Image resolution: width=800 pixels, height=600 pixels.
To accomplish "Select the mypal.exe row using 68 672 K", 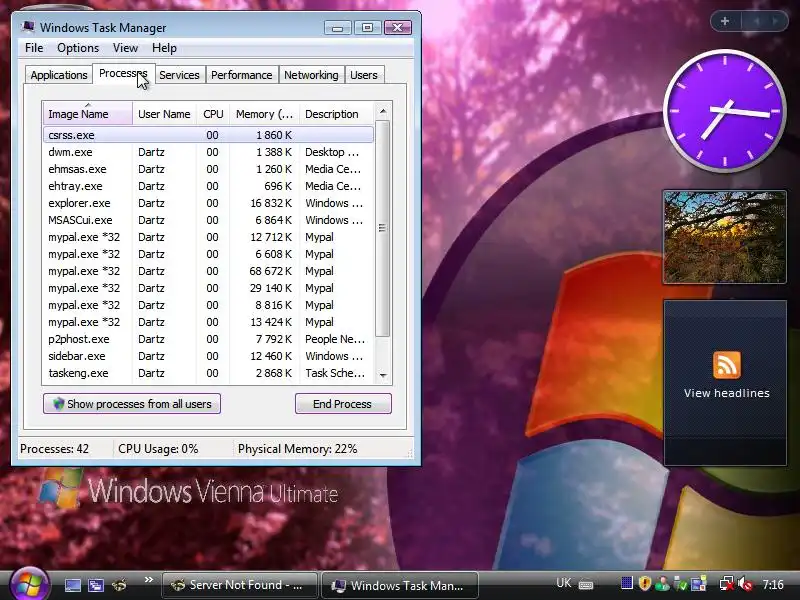I will pyautogui.click(x=209, y=271).
